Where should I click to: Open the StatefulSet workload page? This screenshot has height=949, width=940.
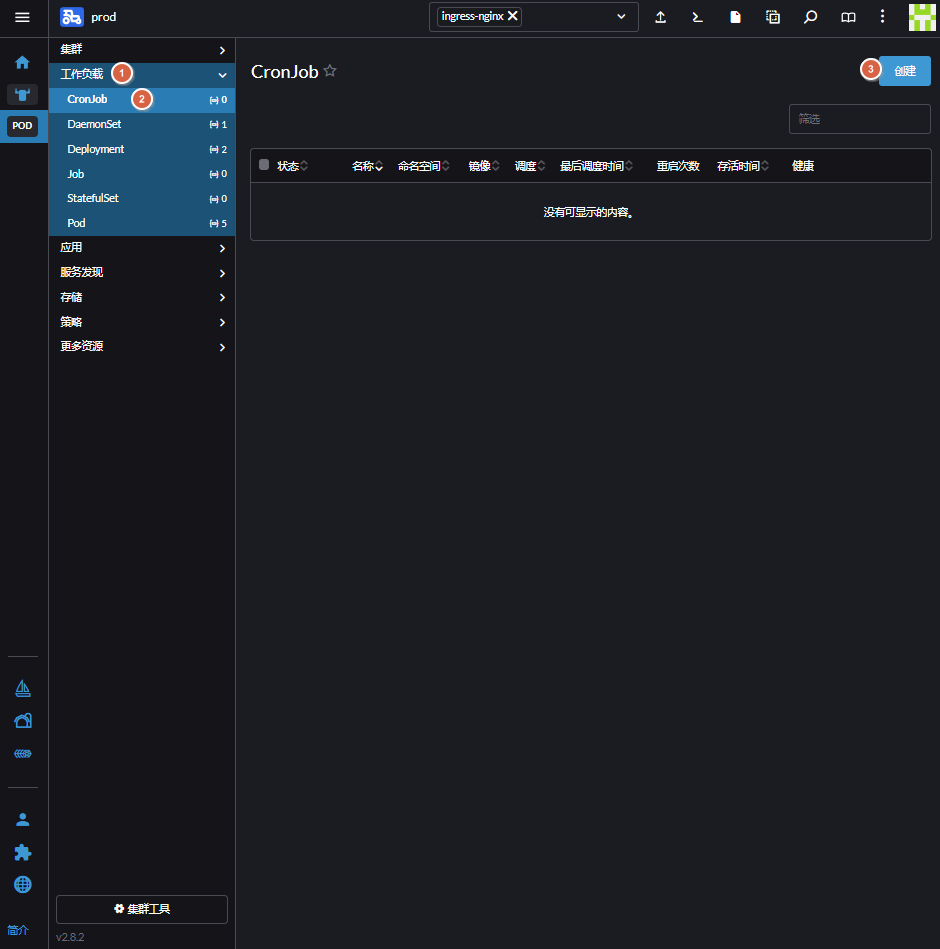[x=142, y=199]
